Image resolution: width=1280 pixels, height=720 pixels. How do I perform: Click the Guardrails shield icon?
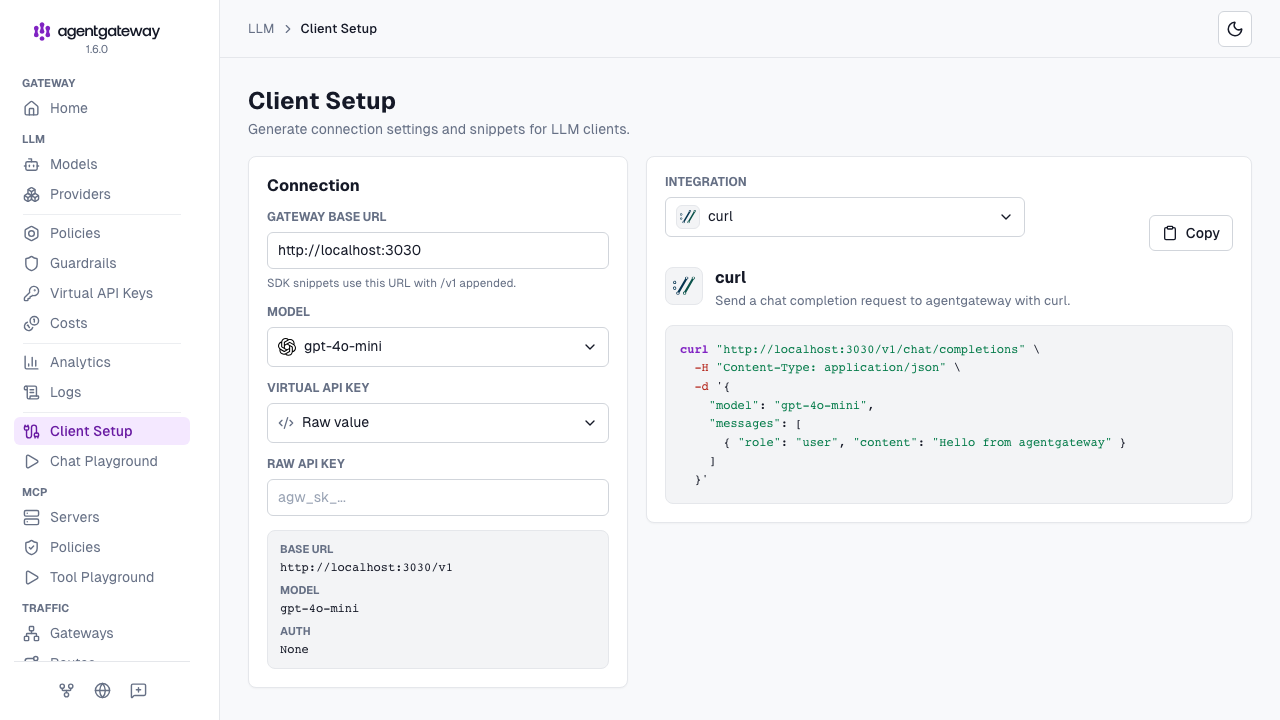tap(32, 263)
